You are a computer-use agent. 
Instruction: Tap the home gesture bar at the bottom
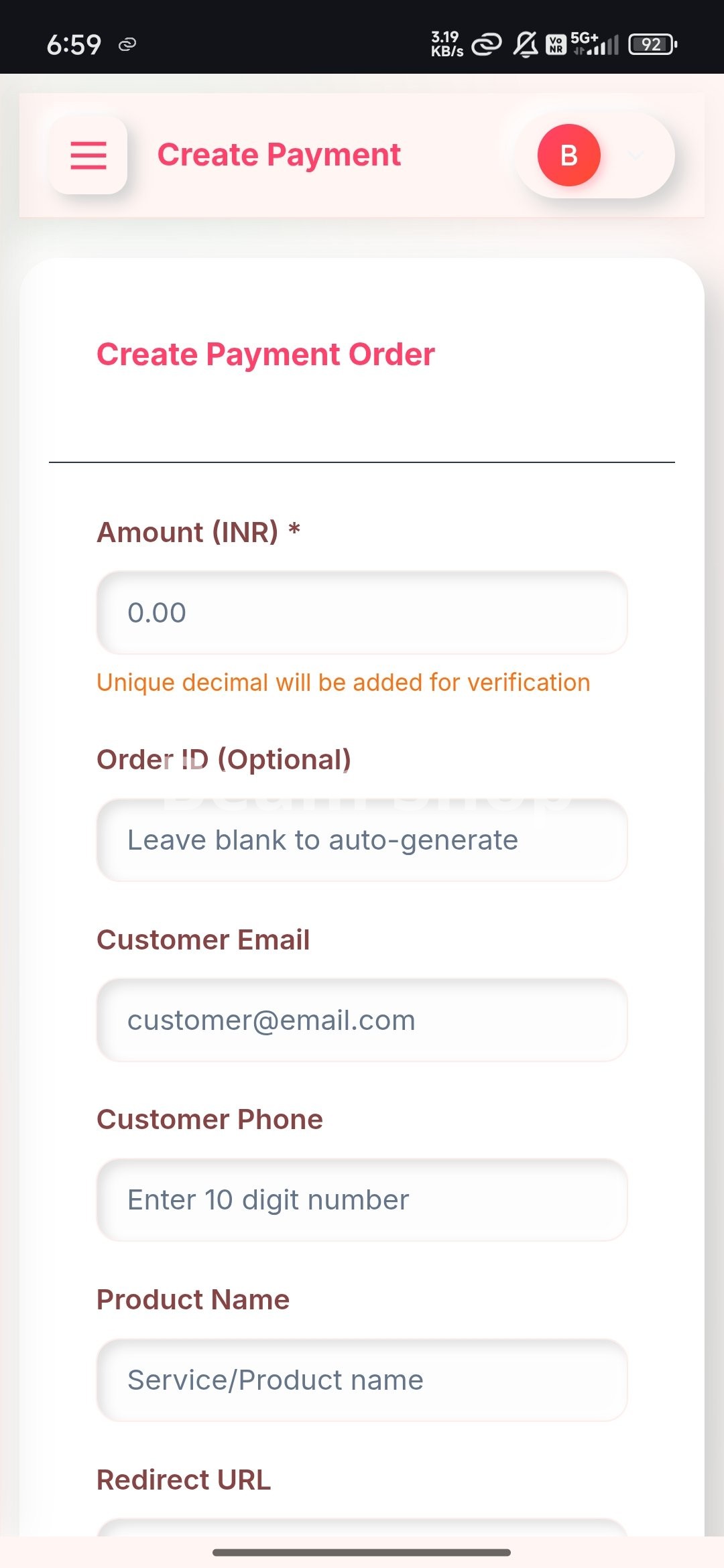(362, 1552)
